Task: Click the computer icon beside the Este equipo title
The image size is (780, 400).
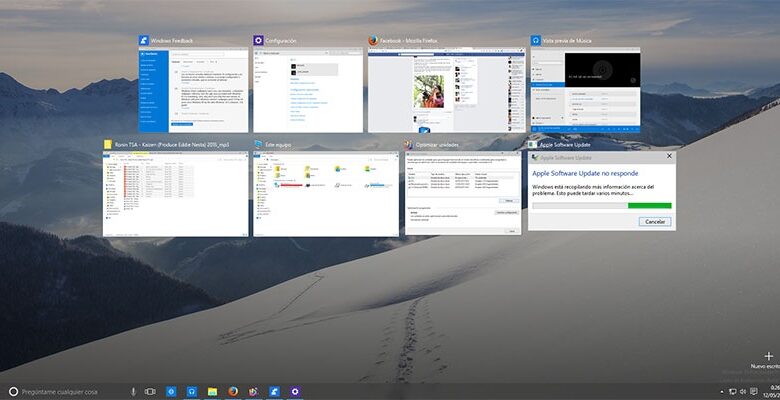Action: click(258, 144)
